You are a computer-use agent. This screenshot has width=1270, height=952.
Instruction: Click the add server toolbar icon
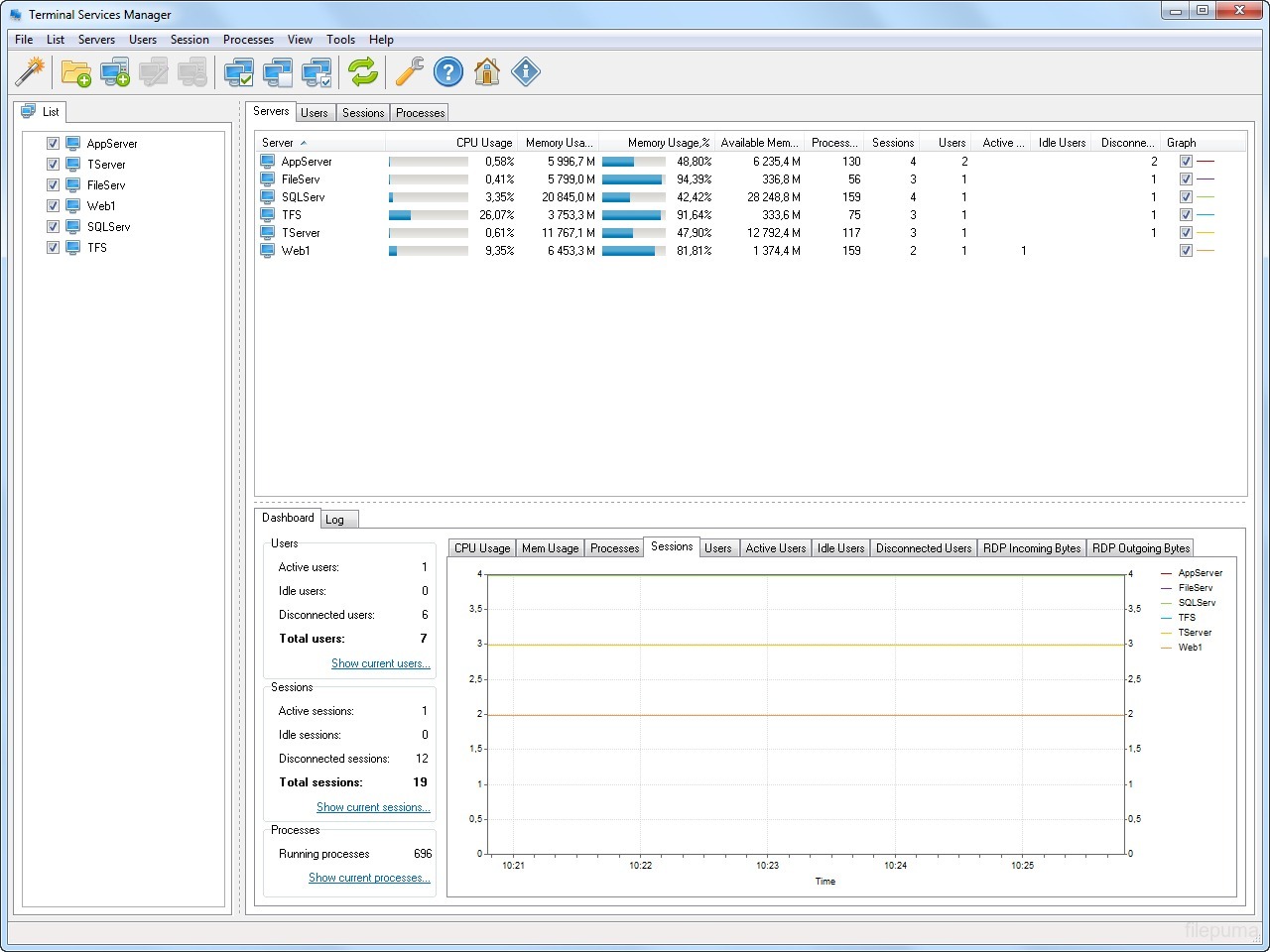(x=115, y=71)
